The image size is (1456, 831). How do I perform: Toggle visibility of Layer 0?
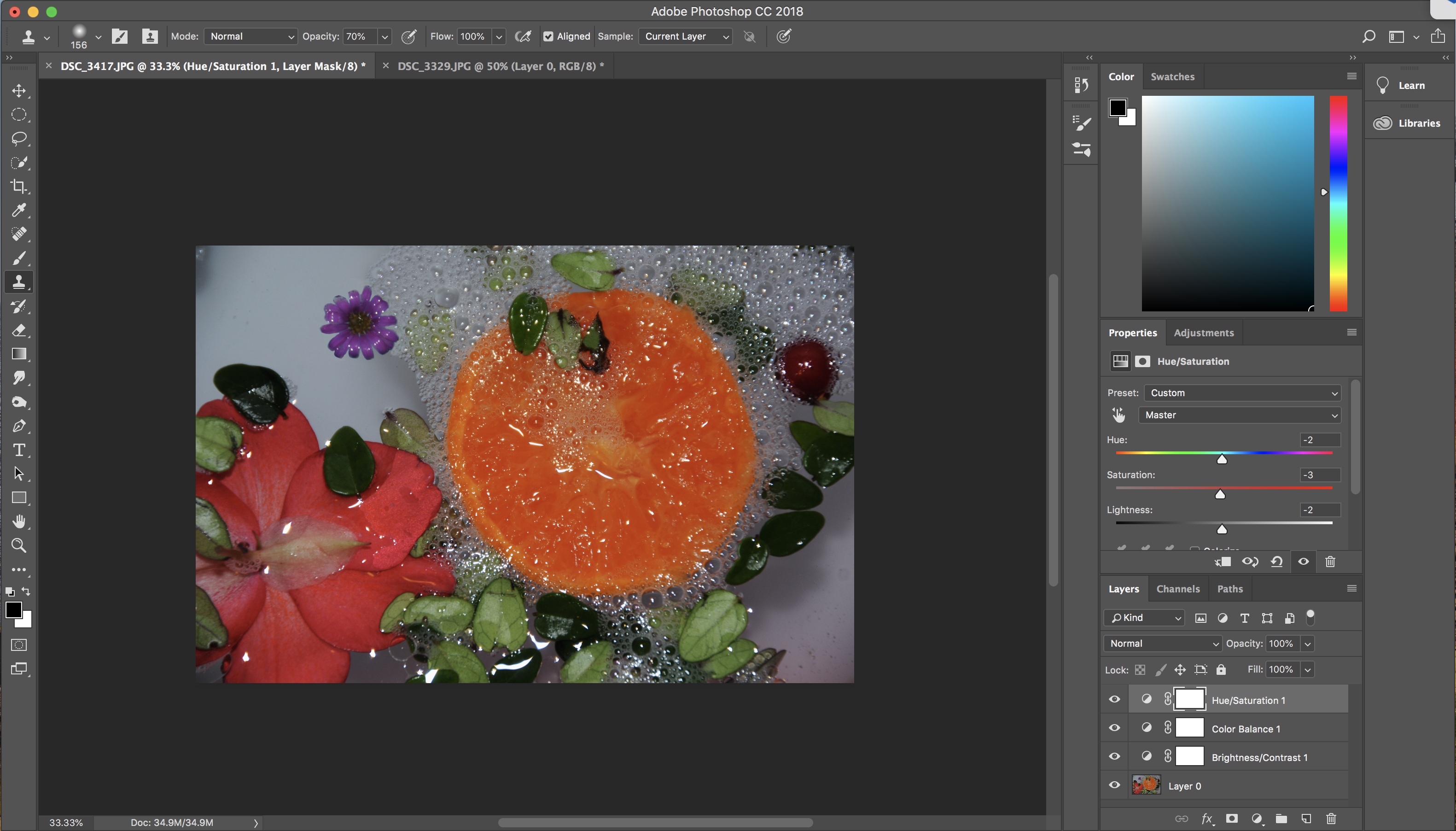1114,785
